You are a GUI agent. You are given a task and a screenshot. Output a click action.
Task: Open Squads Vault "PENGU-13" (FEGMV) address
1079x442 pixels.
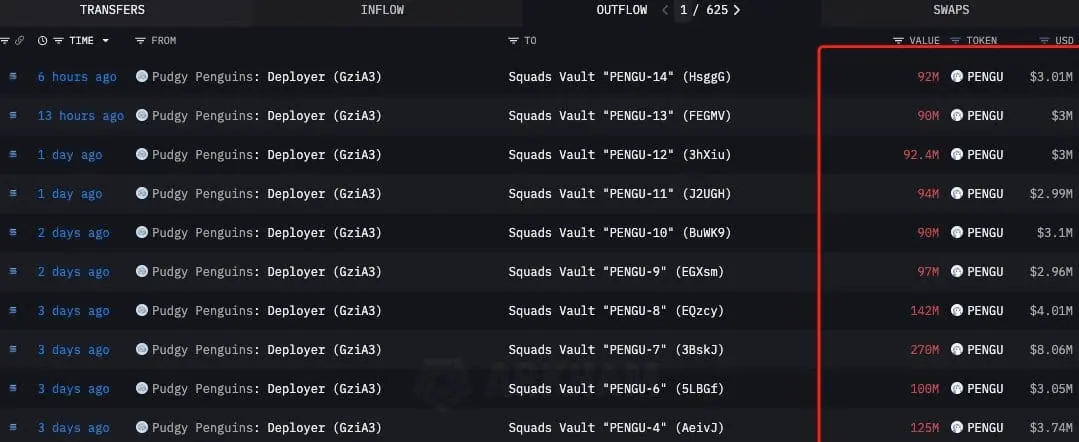click(619, 116)
